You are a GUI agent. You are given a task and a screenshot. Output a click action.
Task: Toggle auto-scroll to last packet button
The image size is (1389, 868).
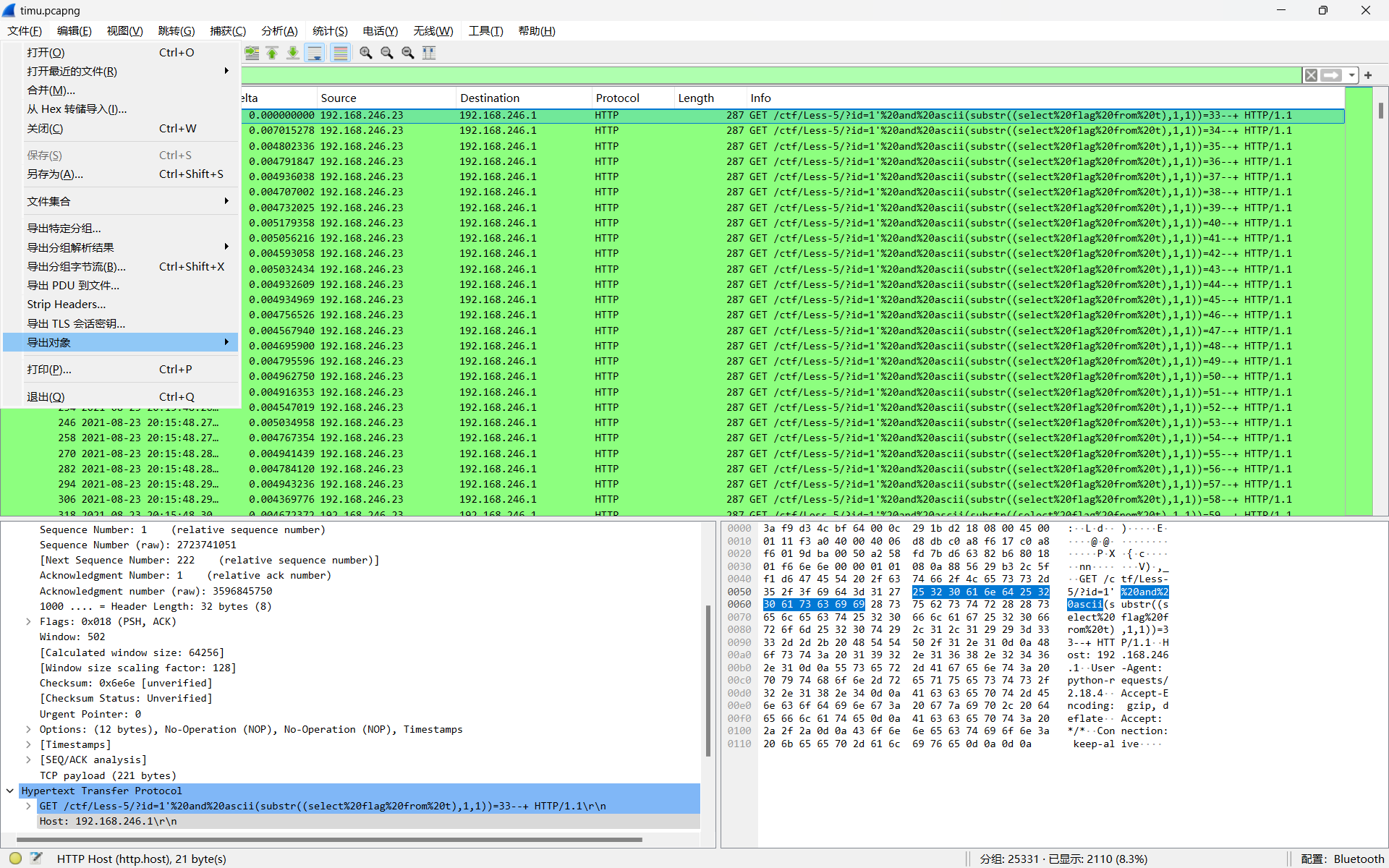click(315, 53)
